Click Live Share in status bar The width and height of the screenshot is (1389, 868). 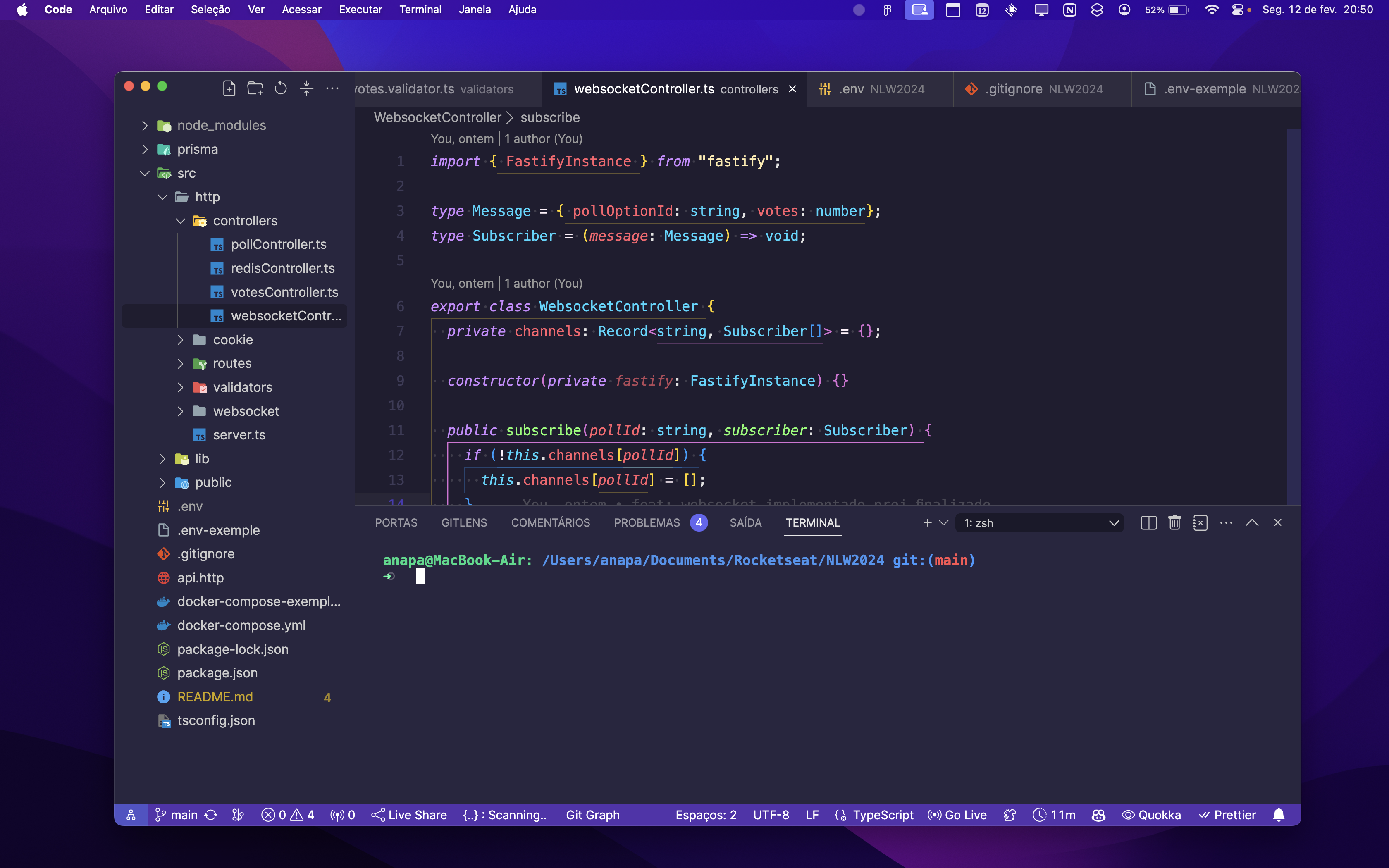pos(409,815)
